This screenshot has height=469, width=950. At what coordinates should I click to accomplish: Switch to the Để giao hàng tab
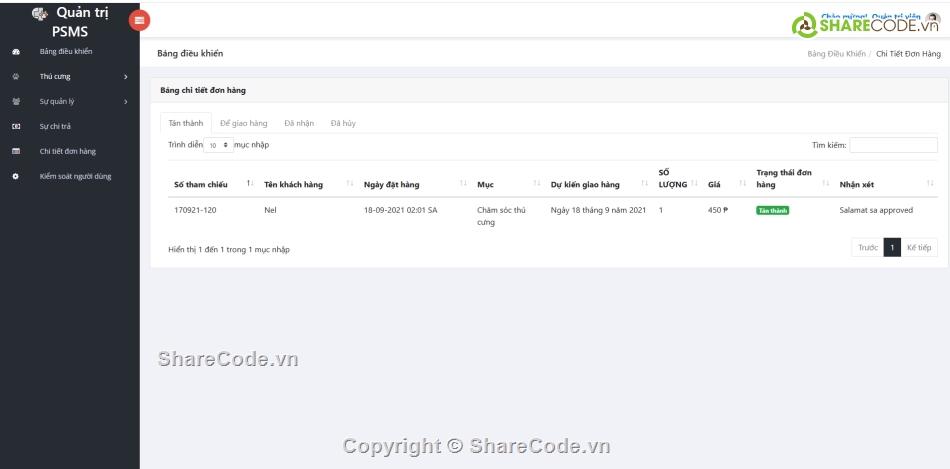click(x=243, y=123)
